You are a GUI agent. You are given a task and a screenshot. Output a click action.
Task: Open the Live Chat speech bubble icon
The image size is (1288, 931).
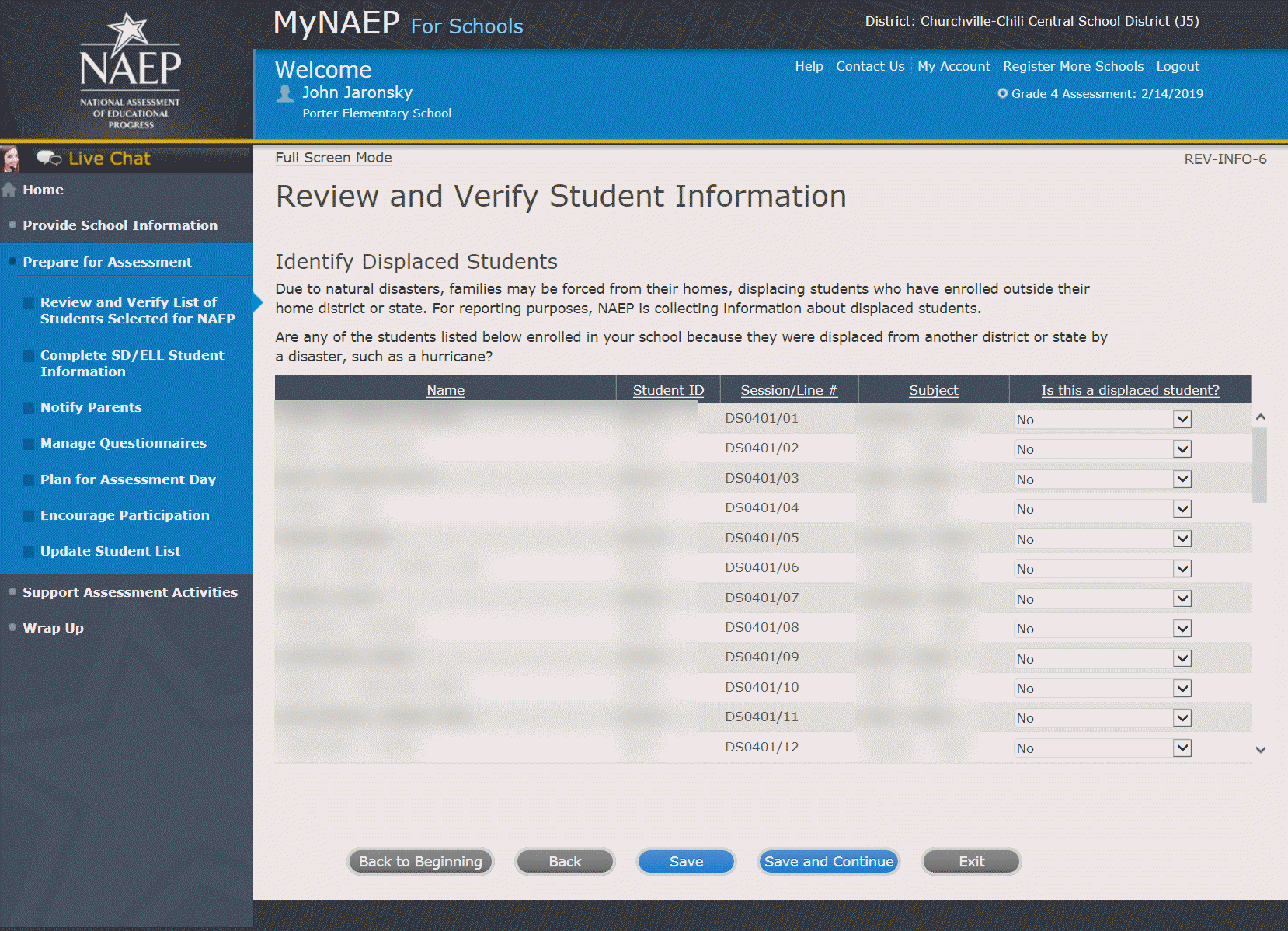point(49,159)
